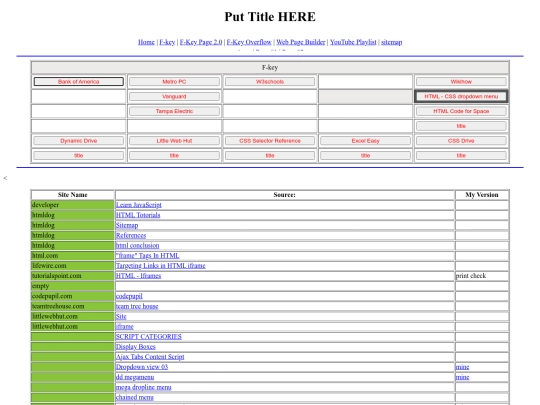Go to F-Key Page 2.0 link
The height and width of the screenshot is (405, 540).
[201, 42]
